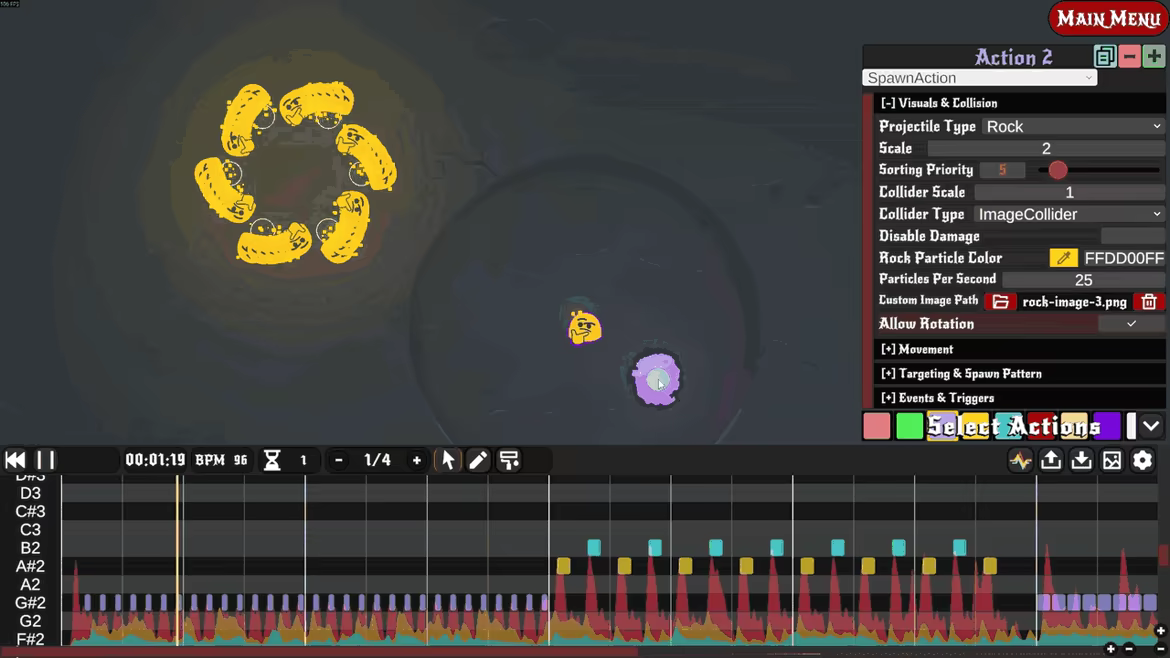The height and width of the screenshot is (658, 1170).
Task: Zoom out timeline with bottom minus icon
Action: coord(1129,649)
